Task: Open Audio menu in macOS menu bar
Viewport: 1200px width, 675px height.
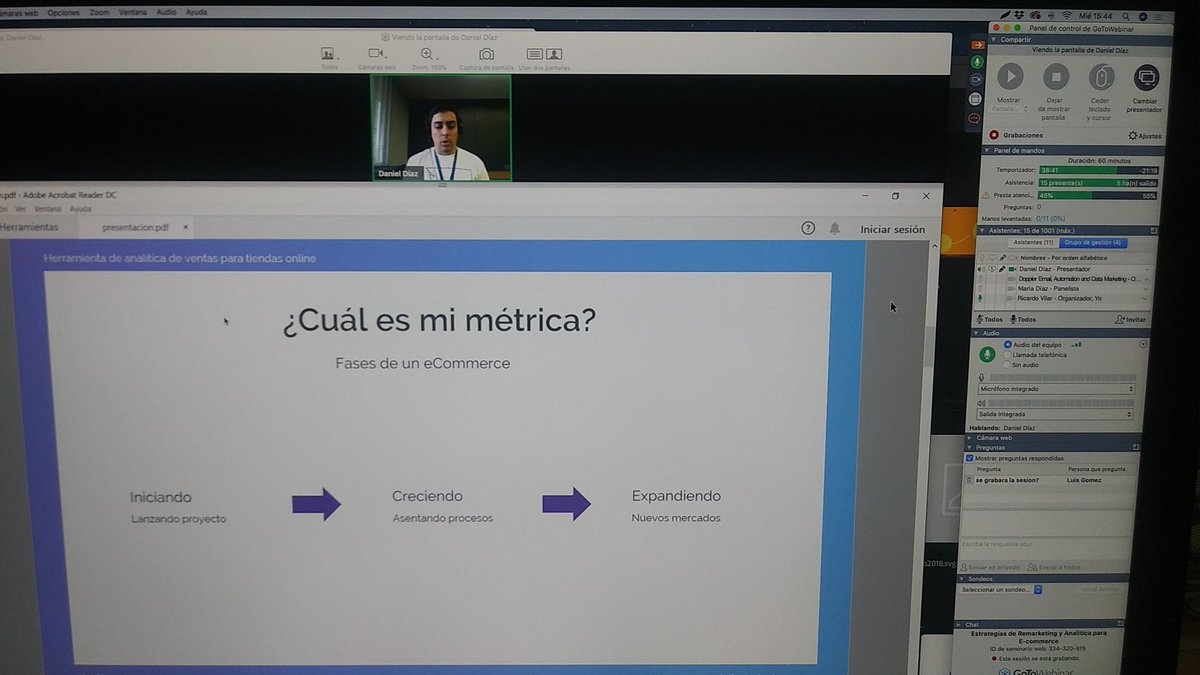Action: pyautogui.click(x=166, y=12)
